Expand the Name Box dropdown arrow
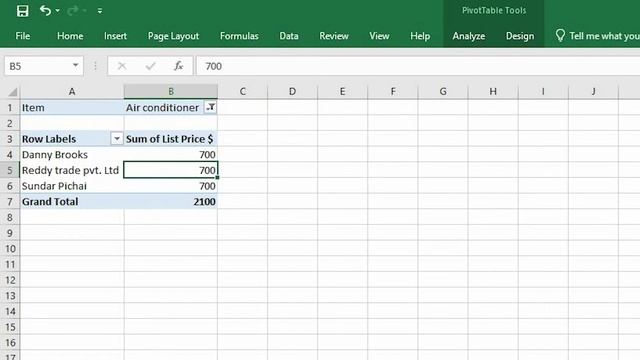Image resolution: width=640 pixels, height=360 pixels. click(76, 65)
